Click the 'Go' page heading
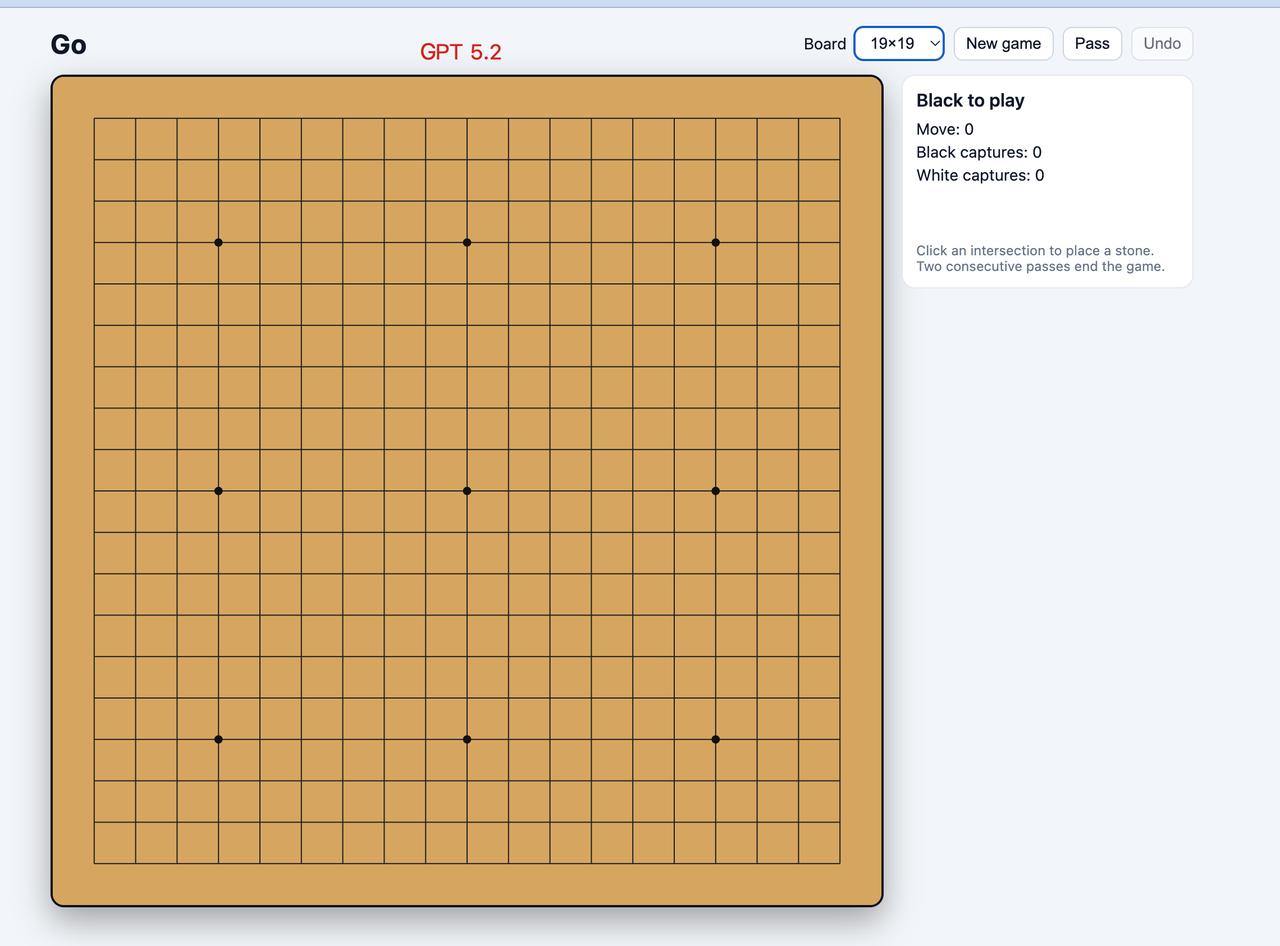 click(68, 45)
